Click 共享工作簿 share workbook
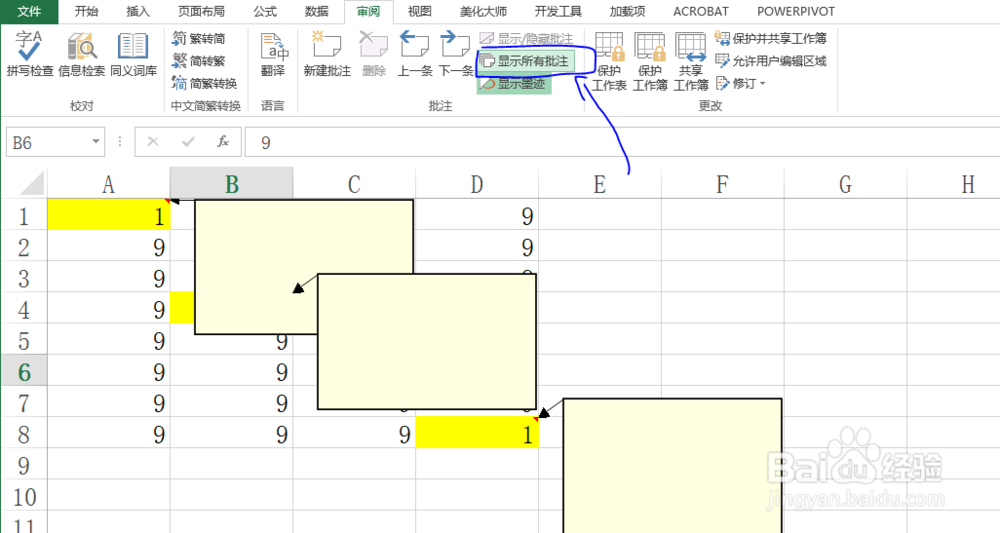 [x=691, y=62]
